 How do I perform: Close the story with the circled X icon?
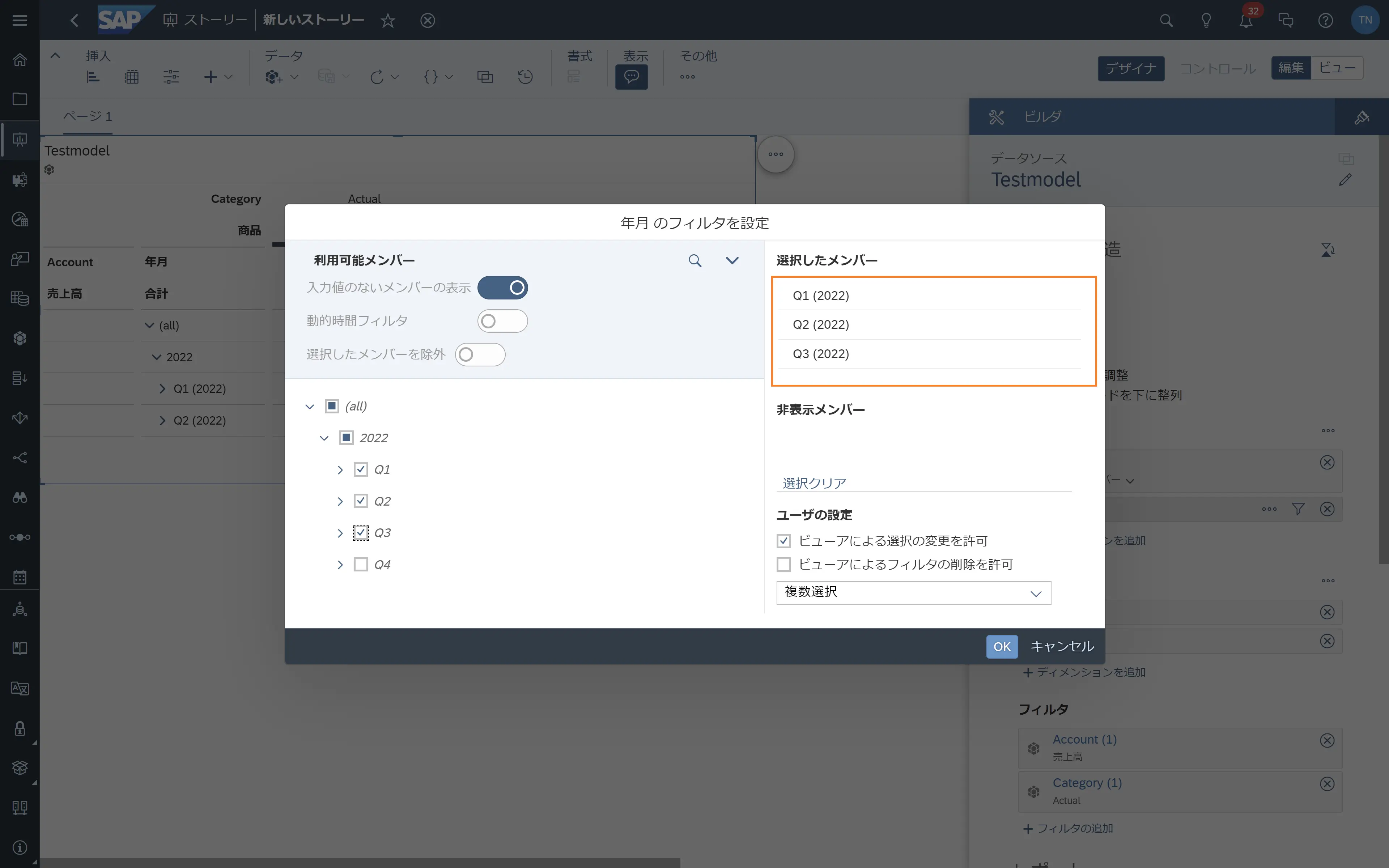(428, 21)
